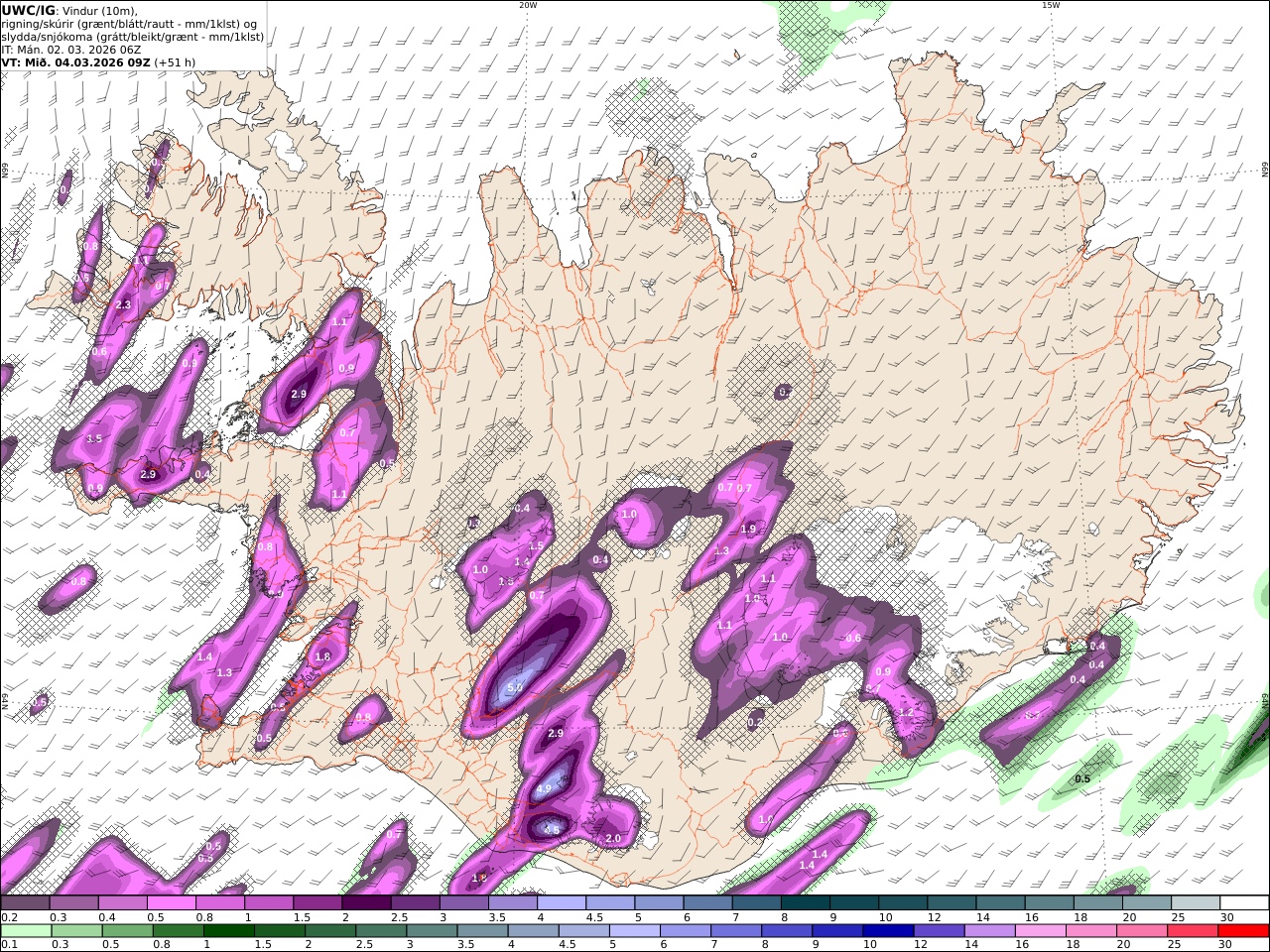The image size is (1270, 952).
Task: Click the 'VT: Mið. 04.03.2026 09Z' valid time
Action: coord(74,62)
